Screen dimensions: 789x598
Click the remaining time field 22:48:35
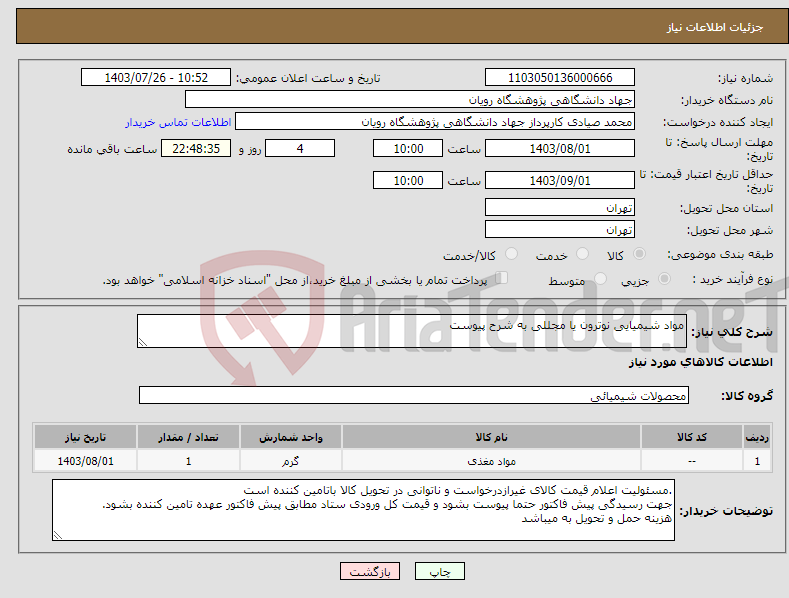coord(196,148)
